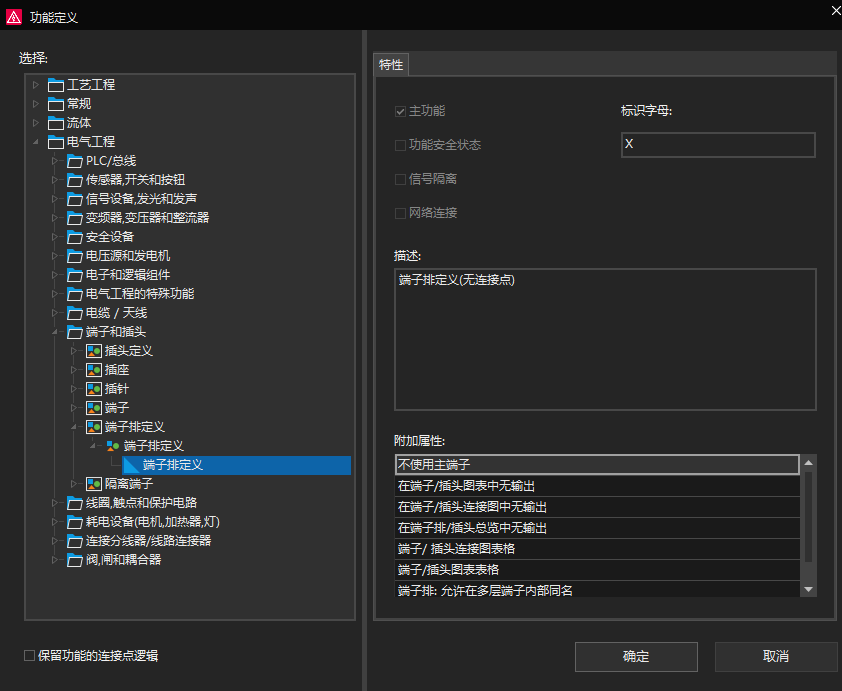Select the 插针 tree item label

tap(117, 389)
